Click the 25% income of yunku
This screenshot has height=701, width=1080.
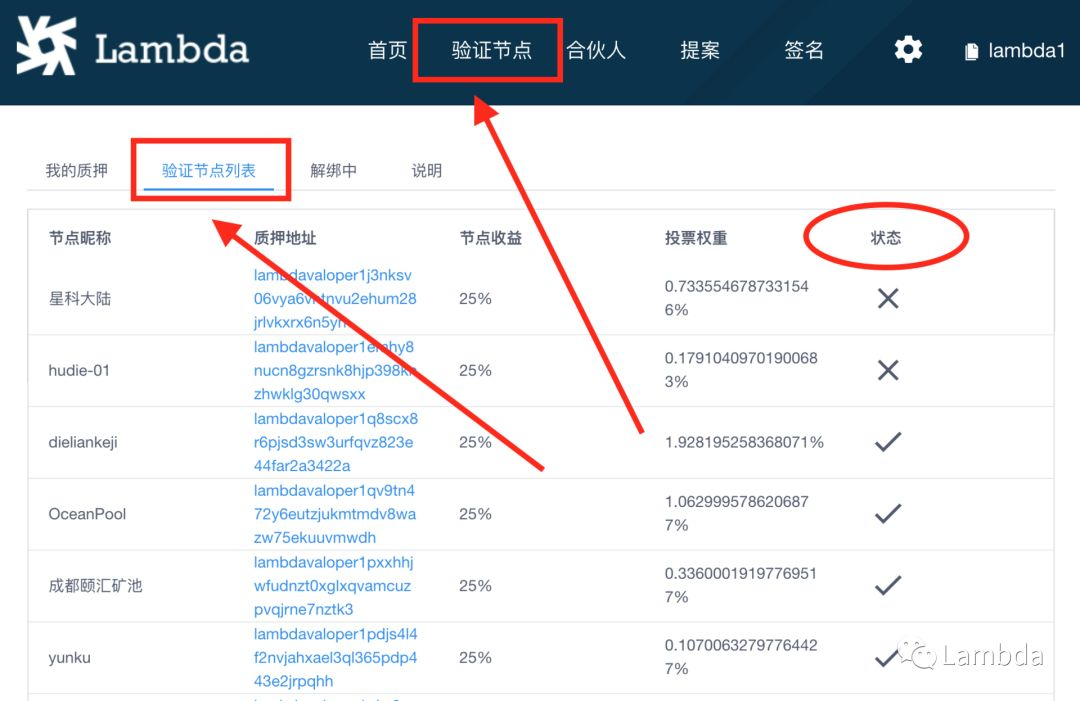(475, 658)
